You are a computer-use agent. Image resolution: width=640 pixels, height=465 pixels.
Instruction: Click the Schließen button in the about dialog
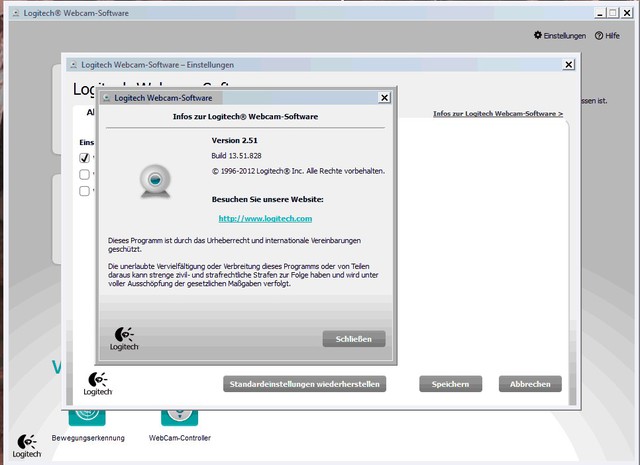click(353, 339)
